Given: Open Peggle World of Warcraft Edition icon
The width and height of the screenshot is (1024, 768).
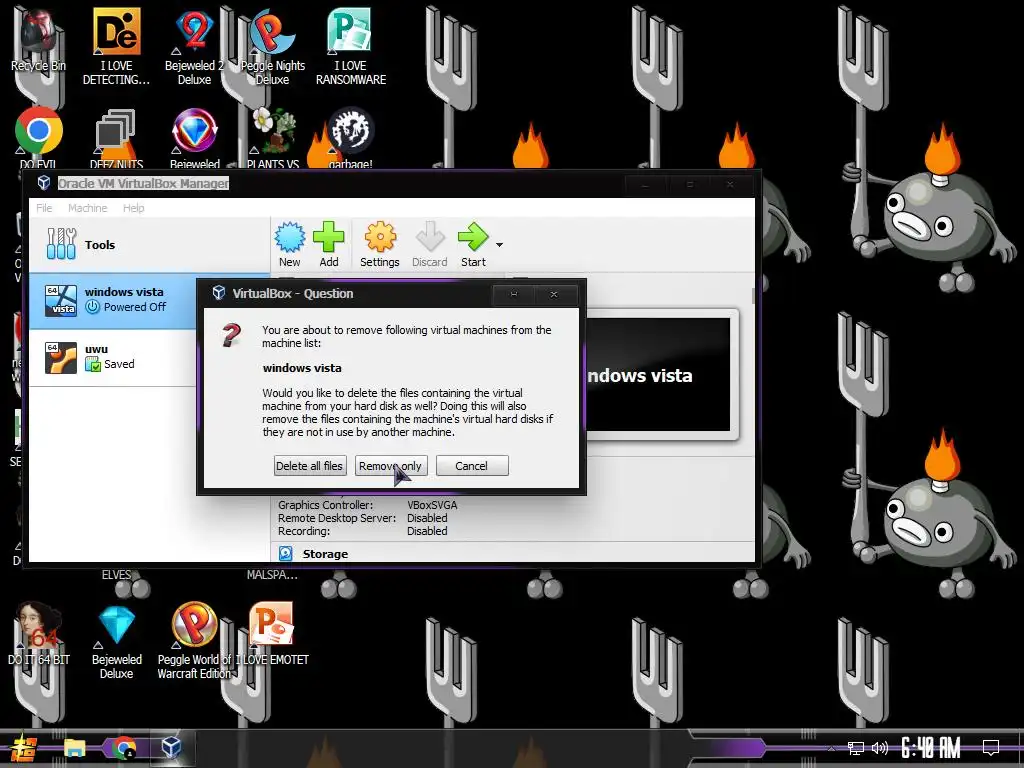Looking at the screenshot, I should tap(194, 640).
